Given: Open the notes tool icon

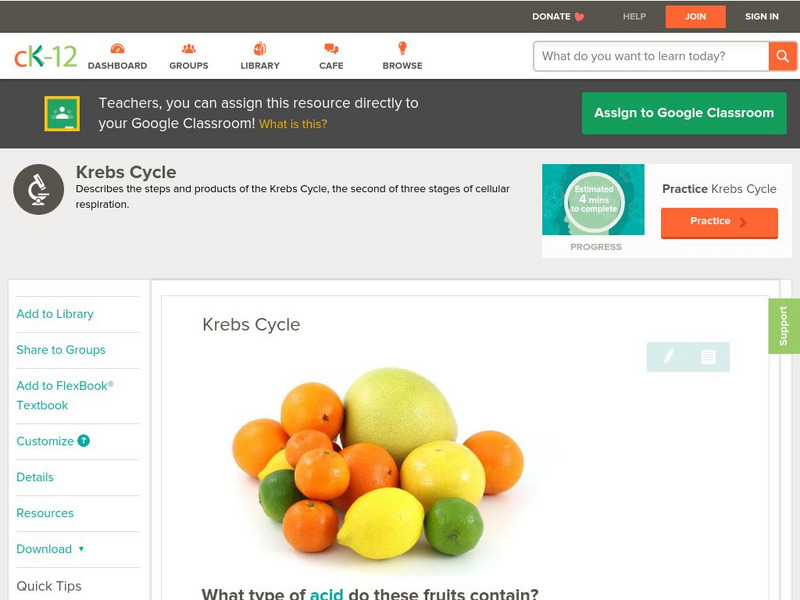Looking at the screenshot, I should click(708, 357).
